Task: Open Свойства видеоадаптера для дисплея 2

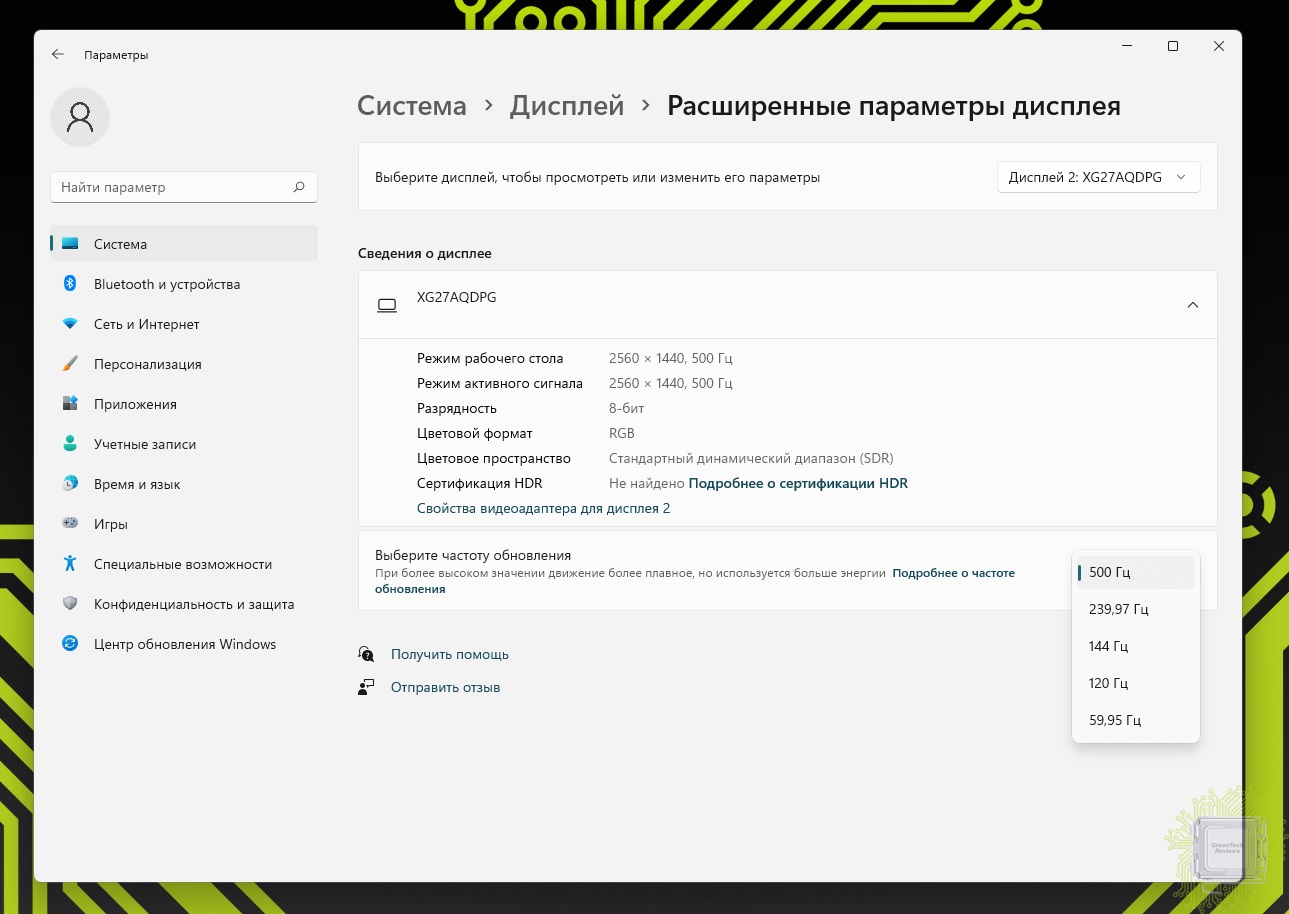Action: [x=543, y=508]
